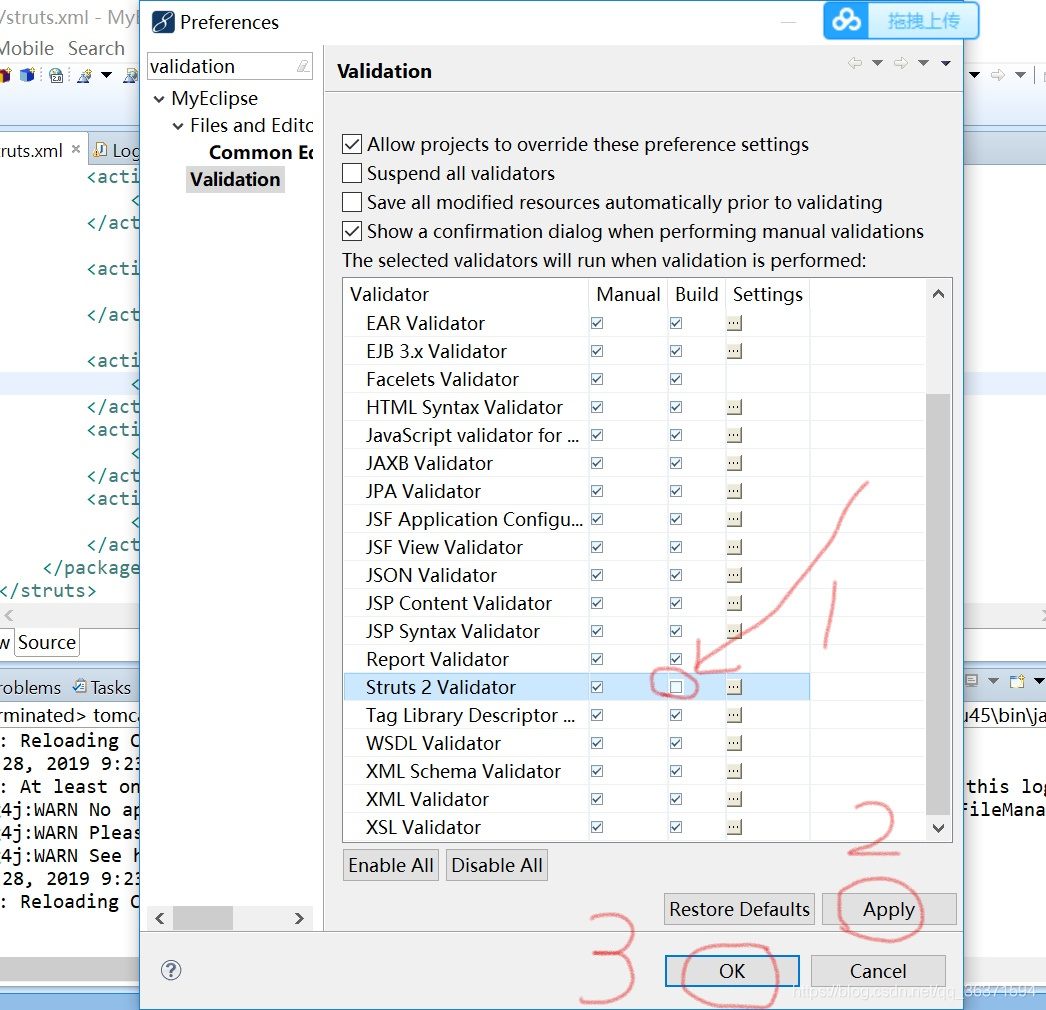Open settings for EJB 3.x Validator

click(734, 352)
